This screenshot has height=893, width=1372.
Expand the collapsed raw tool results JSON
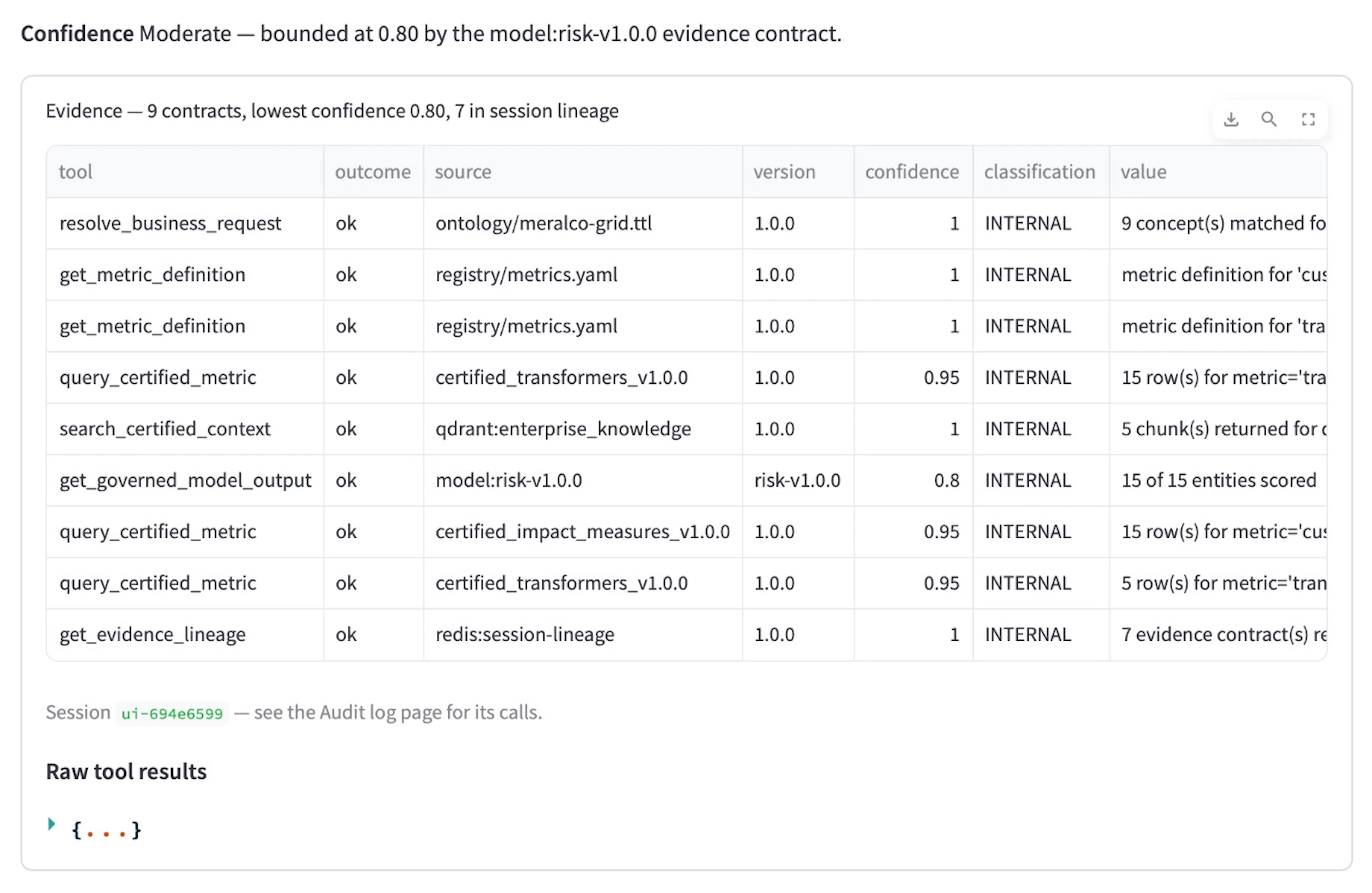click(51, 824)
